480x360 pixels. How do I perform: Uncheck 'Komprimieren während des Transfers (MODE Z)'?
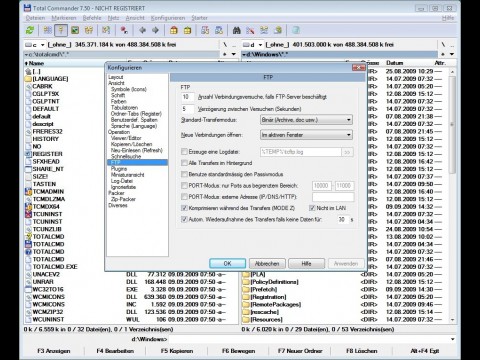point(184,208)
